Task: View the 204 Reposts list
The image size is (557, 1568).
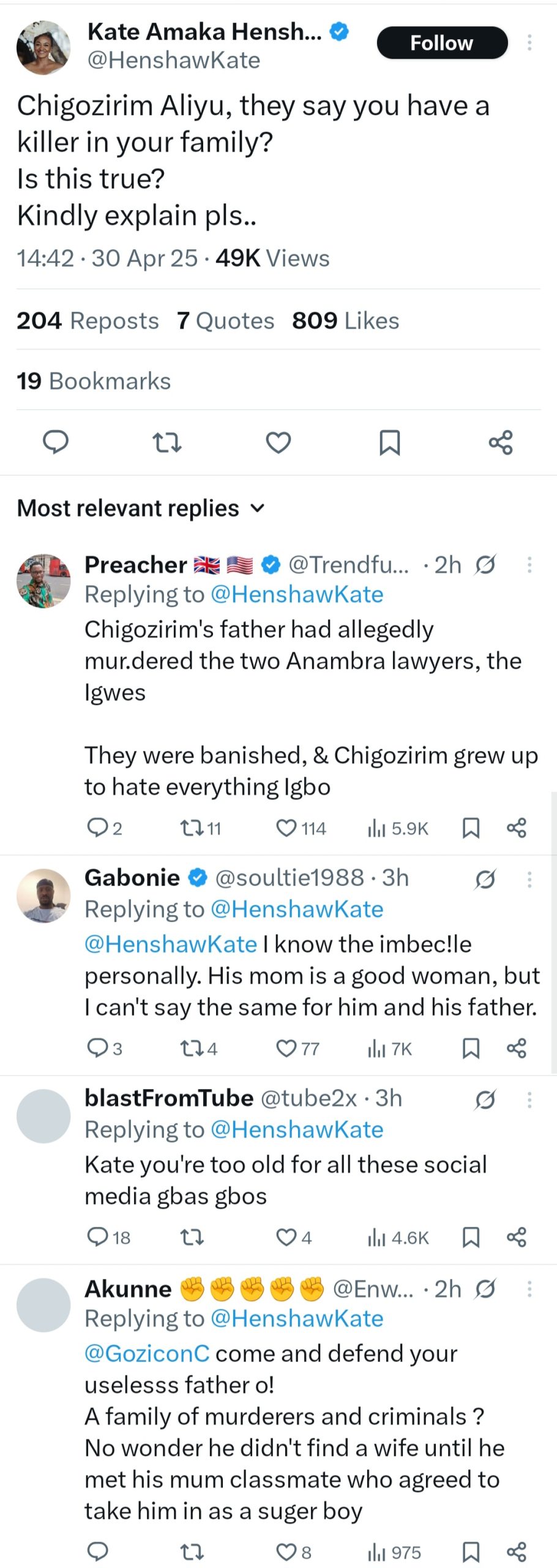Action: coord(88,320)
